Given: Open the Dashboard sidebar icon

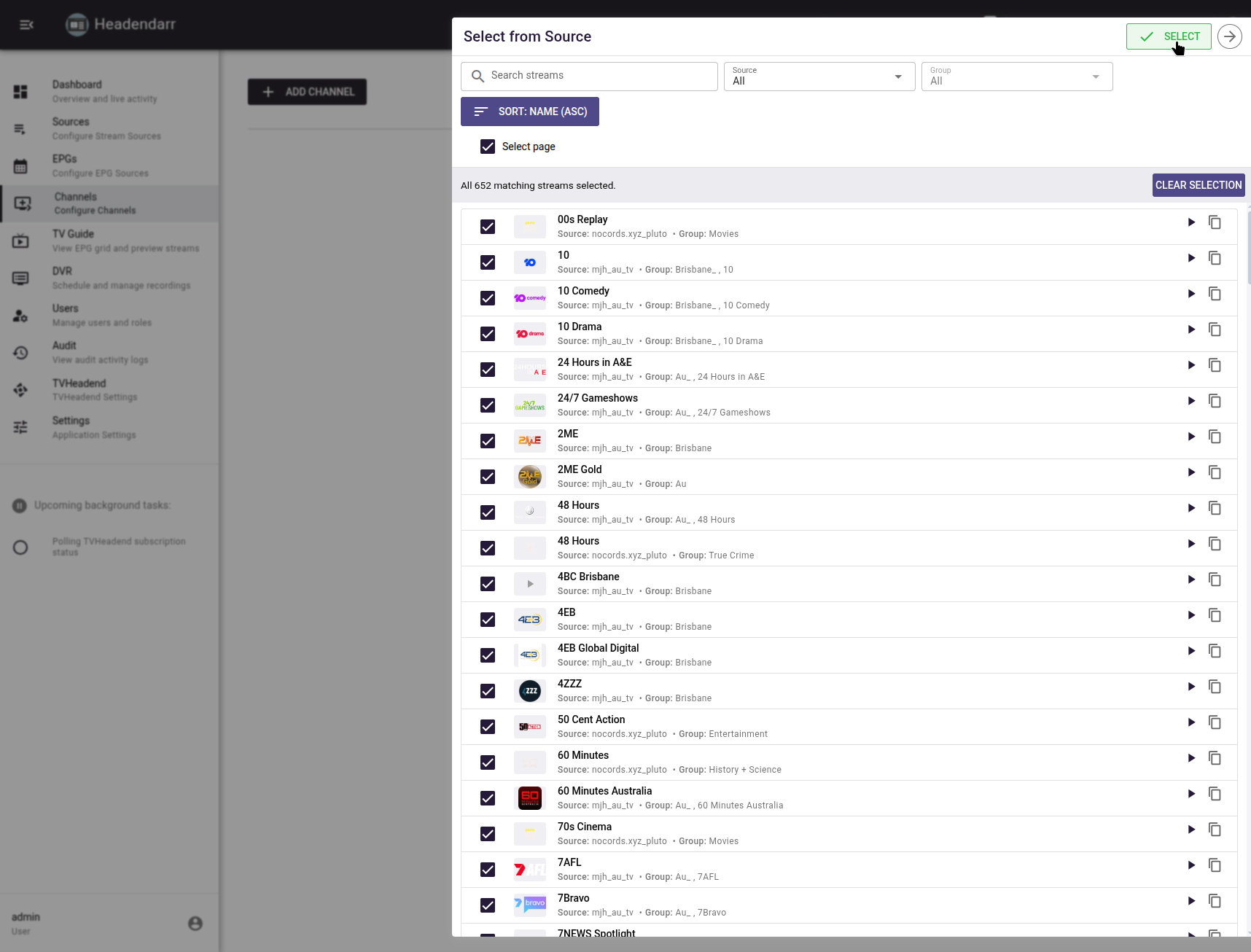Looking at the screenshot, I should [x=22, y=90].
